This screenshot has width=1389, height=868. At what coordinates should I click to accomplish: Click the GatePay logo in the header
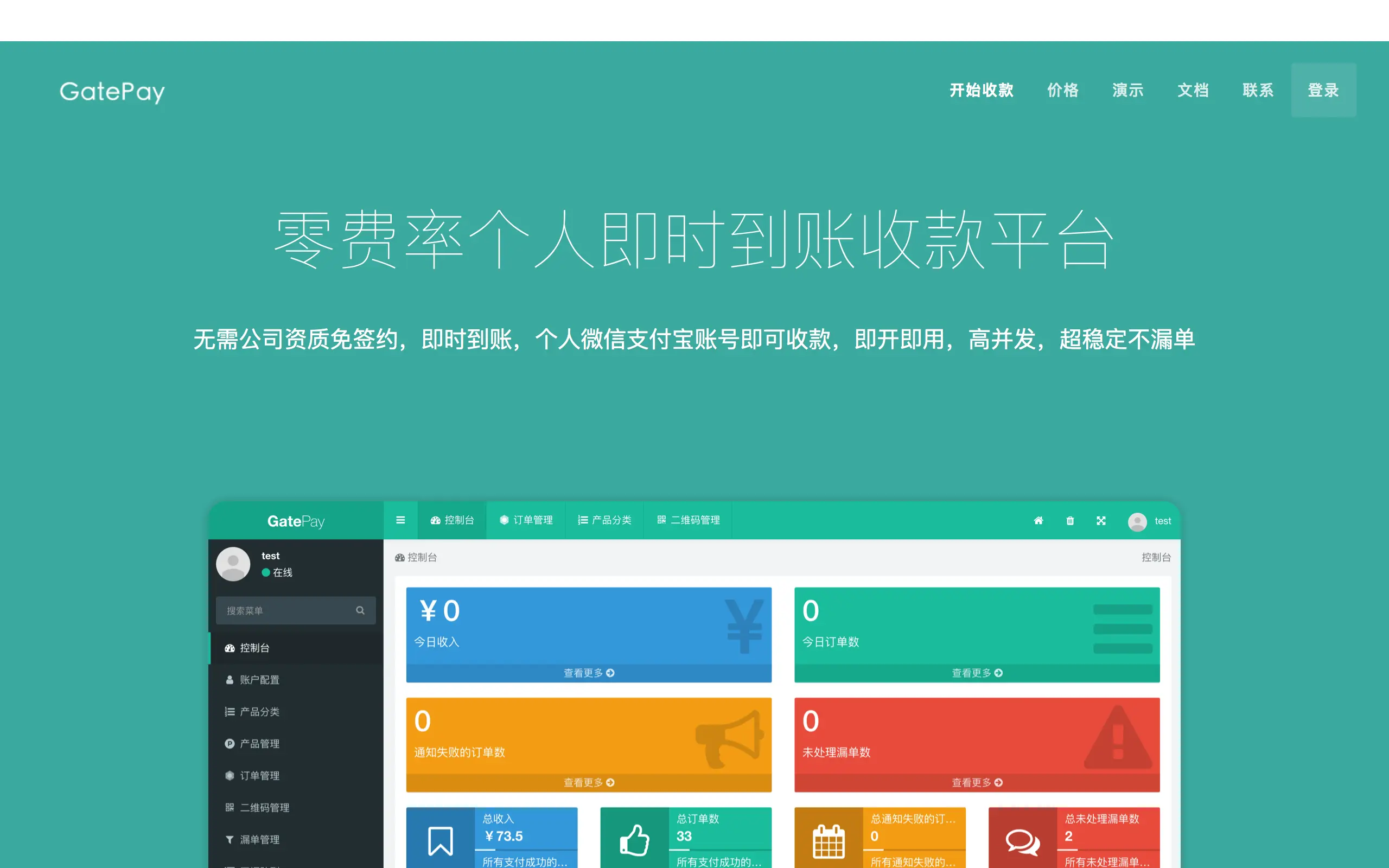[112, 91]
